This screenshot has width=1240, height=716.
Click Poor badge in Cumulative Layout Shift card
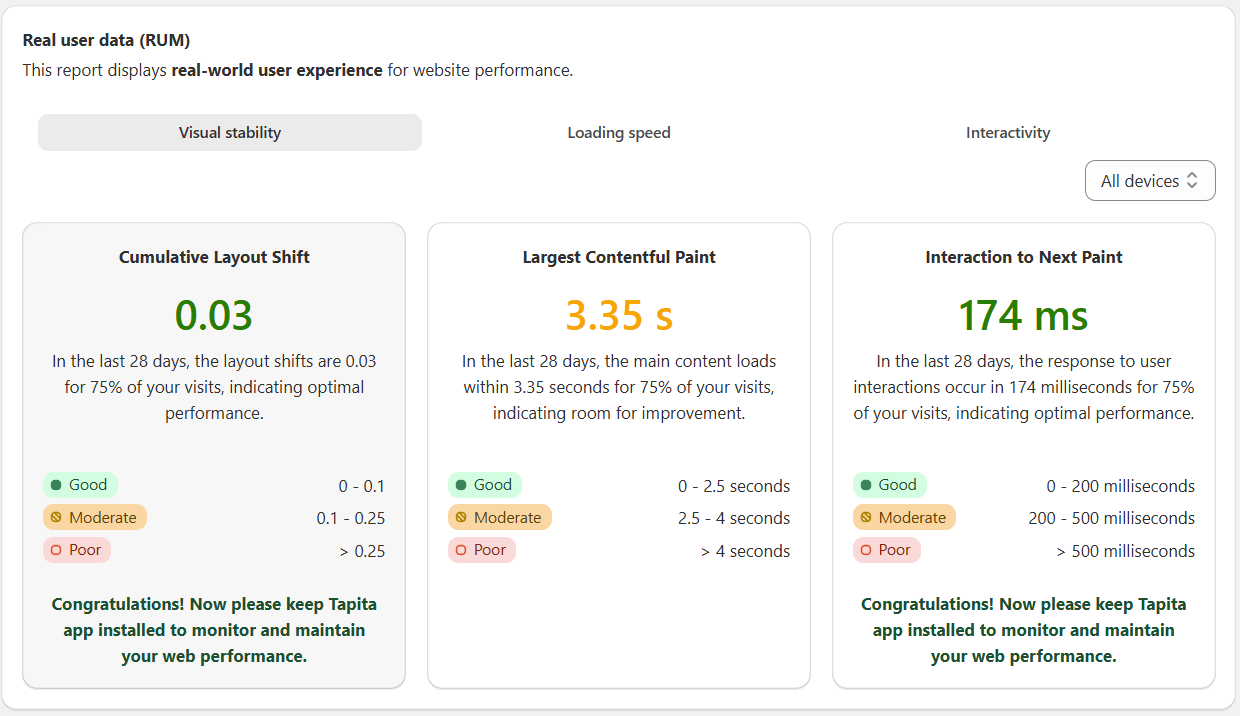click(x=77, y=550)
